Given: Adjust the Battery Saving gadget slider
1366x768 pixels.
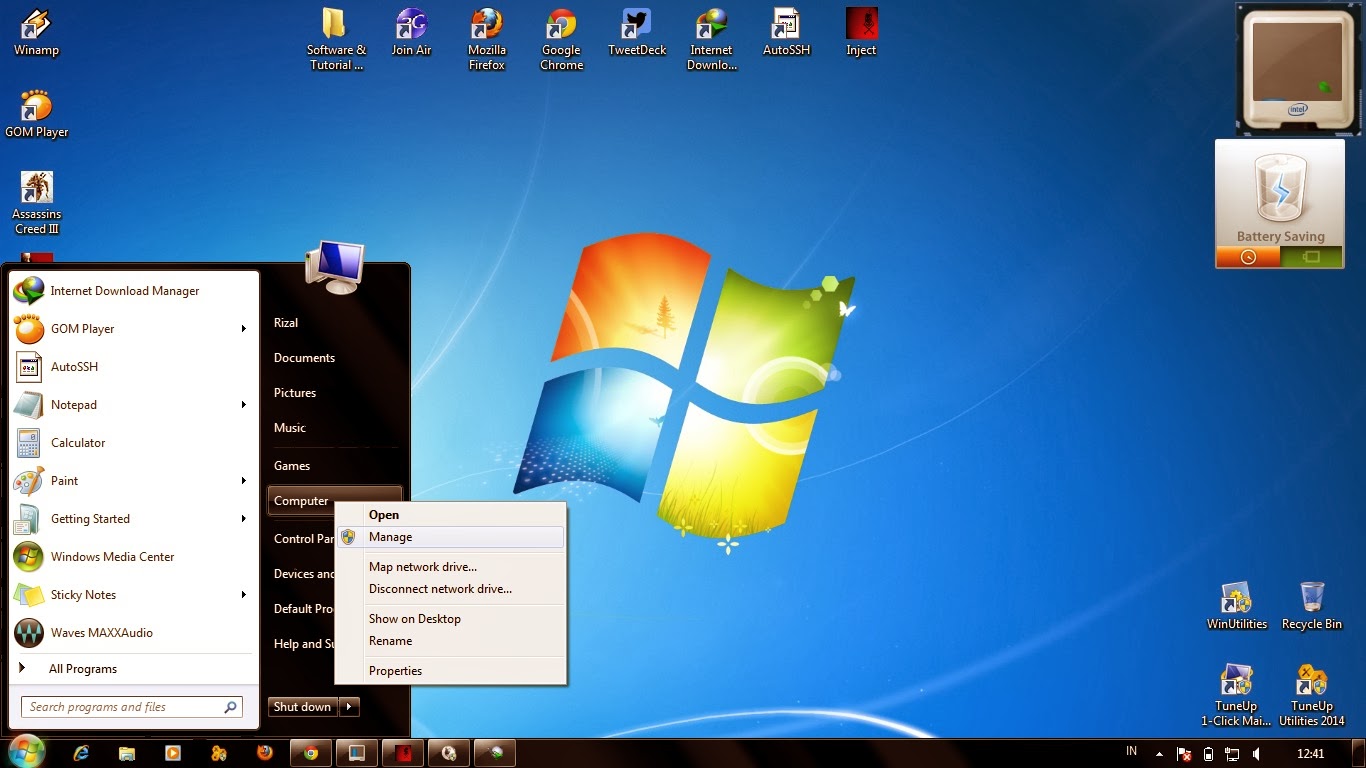Looking at the screenshot, I should point(1280,257).
